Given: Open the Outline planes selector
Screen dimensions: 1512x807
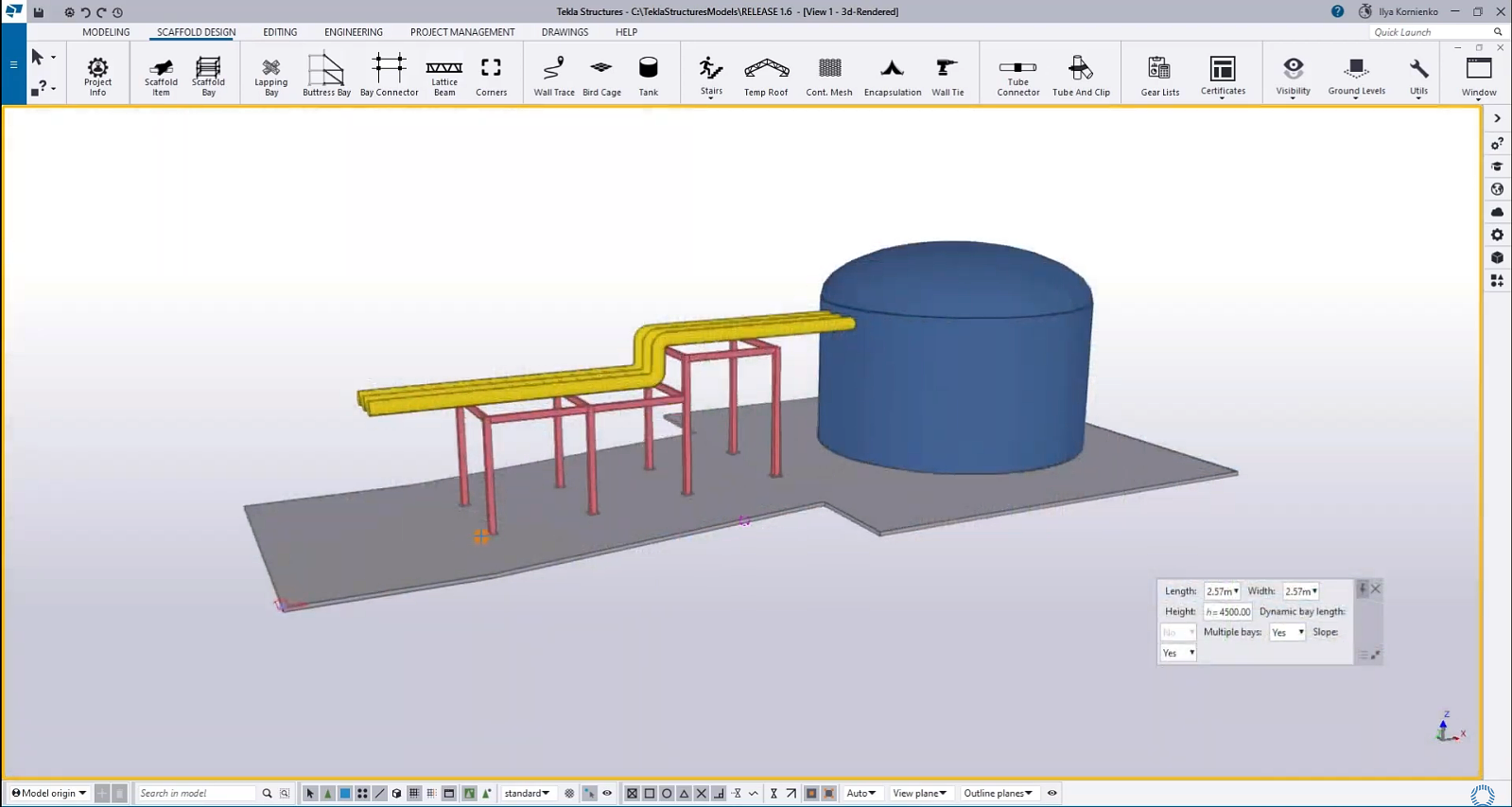Looking at the screenshot, I should pyautogui.click(x=998, y=793).
